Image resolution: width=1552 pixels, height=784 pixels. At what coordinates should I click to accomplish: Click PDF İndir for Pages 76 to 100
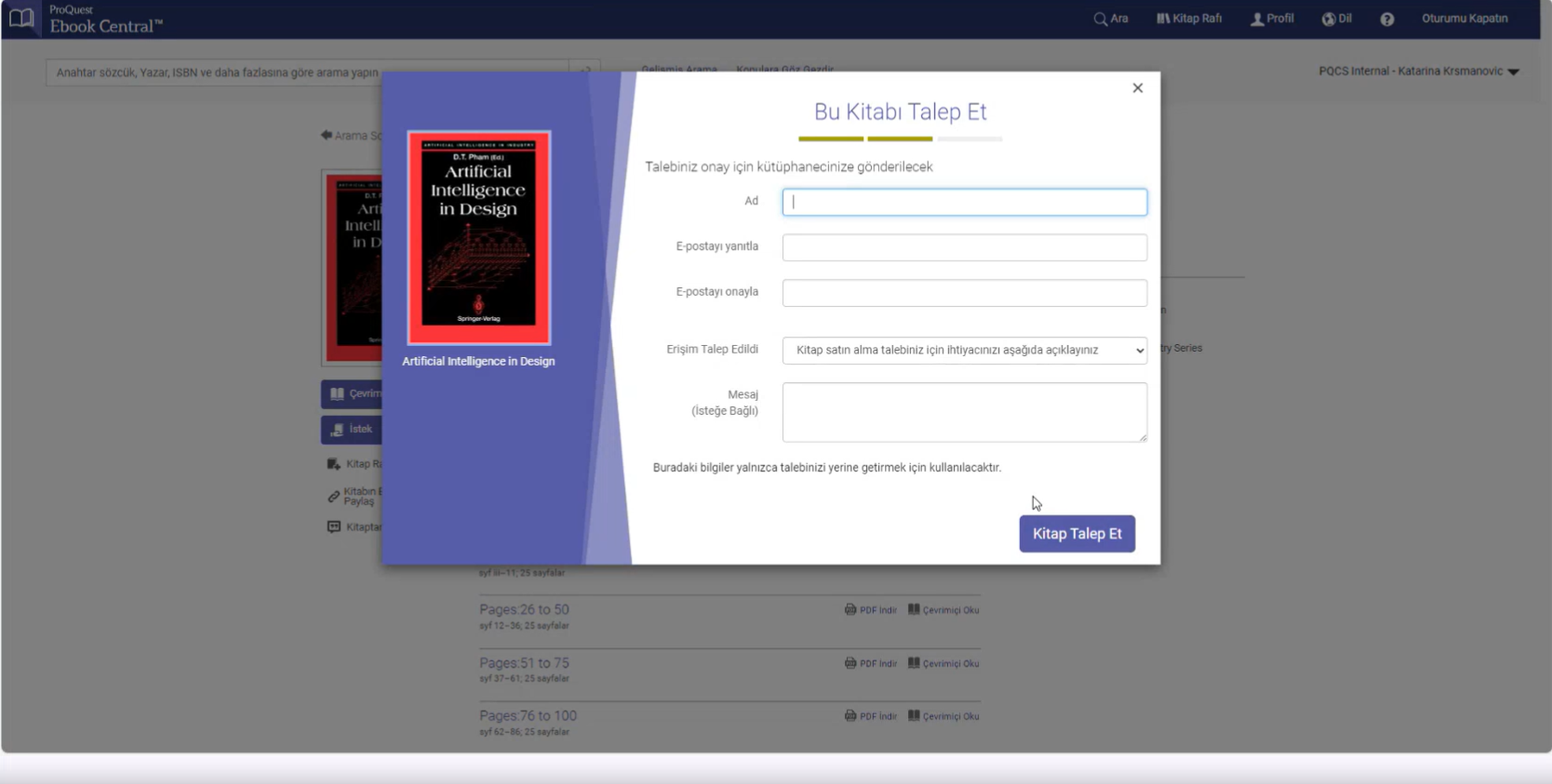pyautogui.click(x=871, y=717)
